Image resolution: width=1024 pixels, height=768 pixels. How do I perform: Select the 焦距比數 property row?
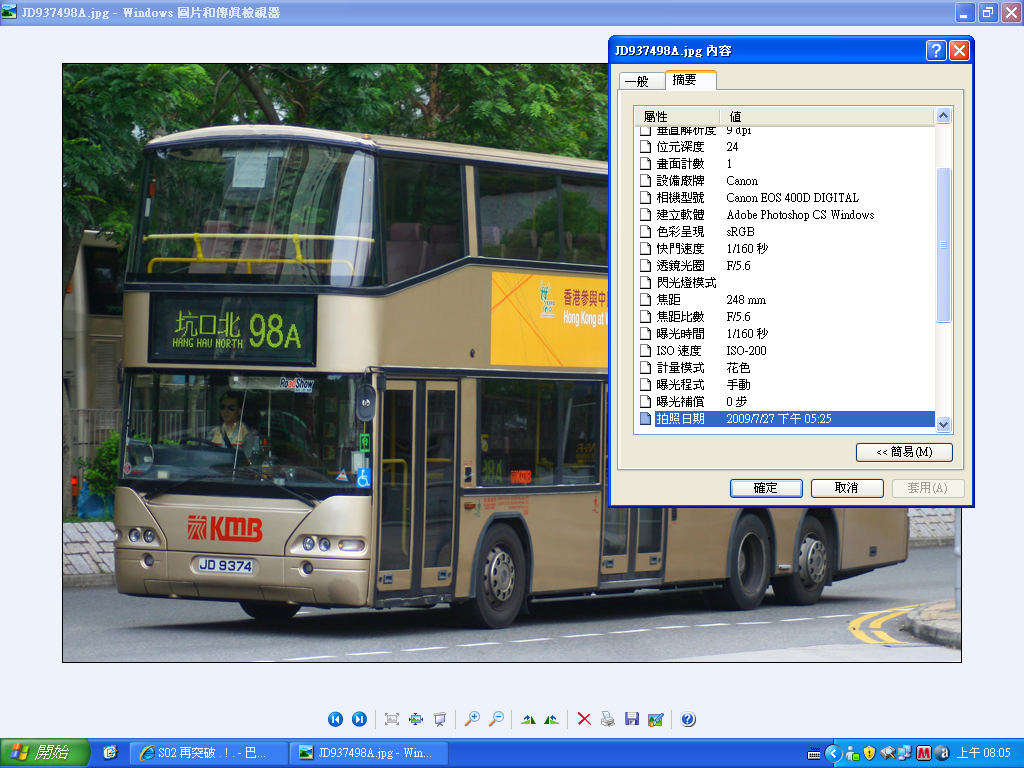coord(785,317)
